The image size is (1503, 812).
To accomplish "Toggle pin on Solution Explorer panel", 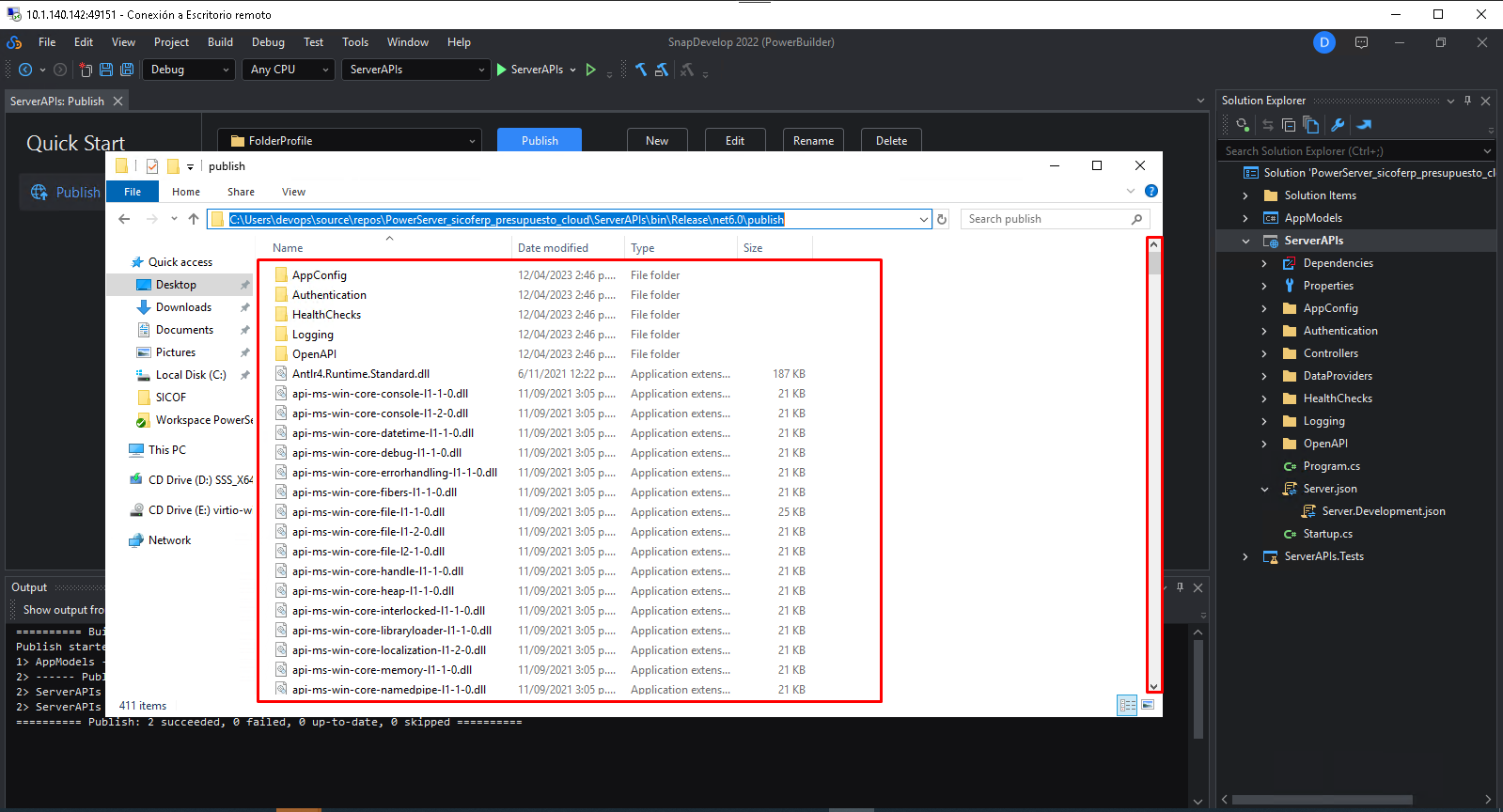I will click(1467, 101).
